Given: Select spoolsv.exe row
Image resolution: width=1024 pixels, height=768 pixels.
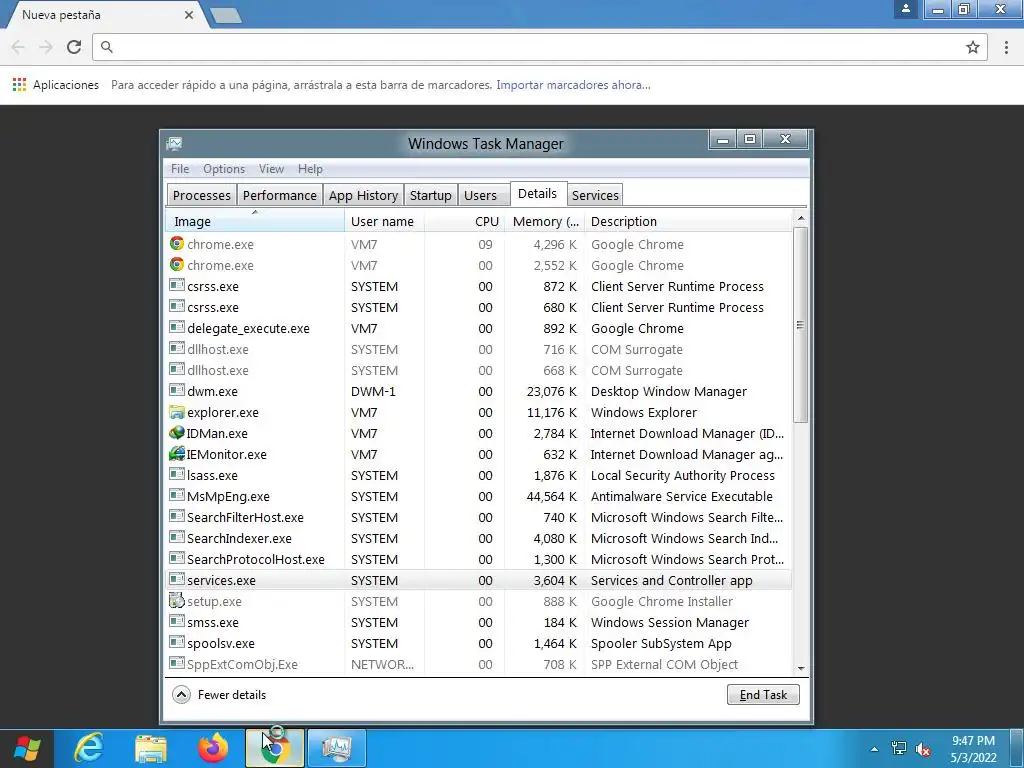Looking at the screenshot, I should coord(479,643).
